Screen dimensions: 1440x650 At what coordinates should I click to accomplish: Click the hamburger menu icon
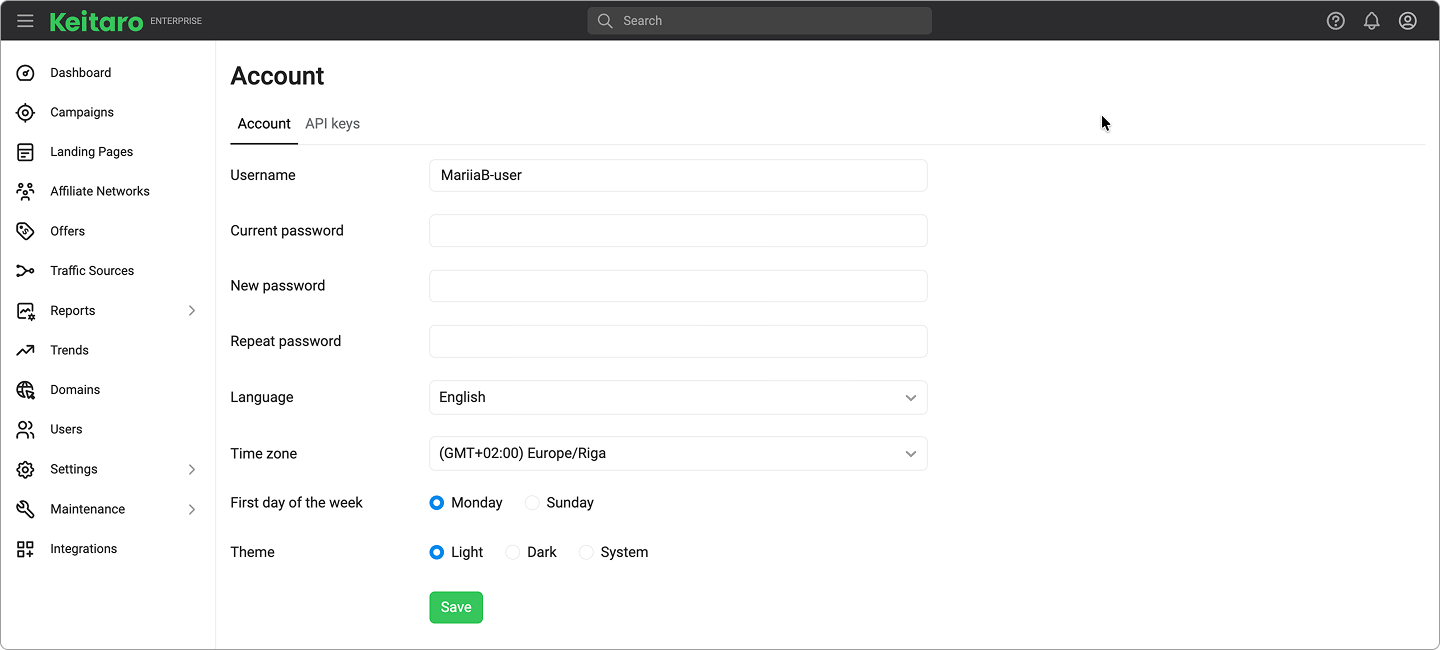pyautogui.click(x=25, y=21)
